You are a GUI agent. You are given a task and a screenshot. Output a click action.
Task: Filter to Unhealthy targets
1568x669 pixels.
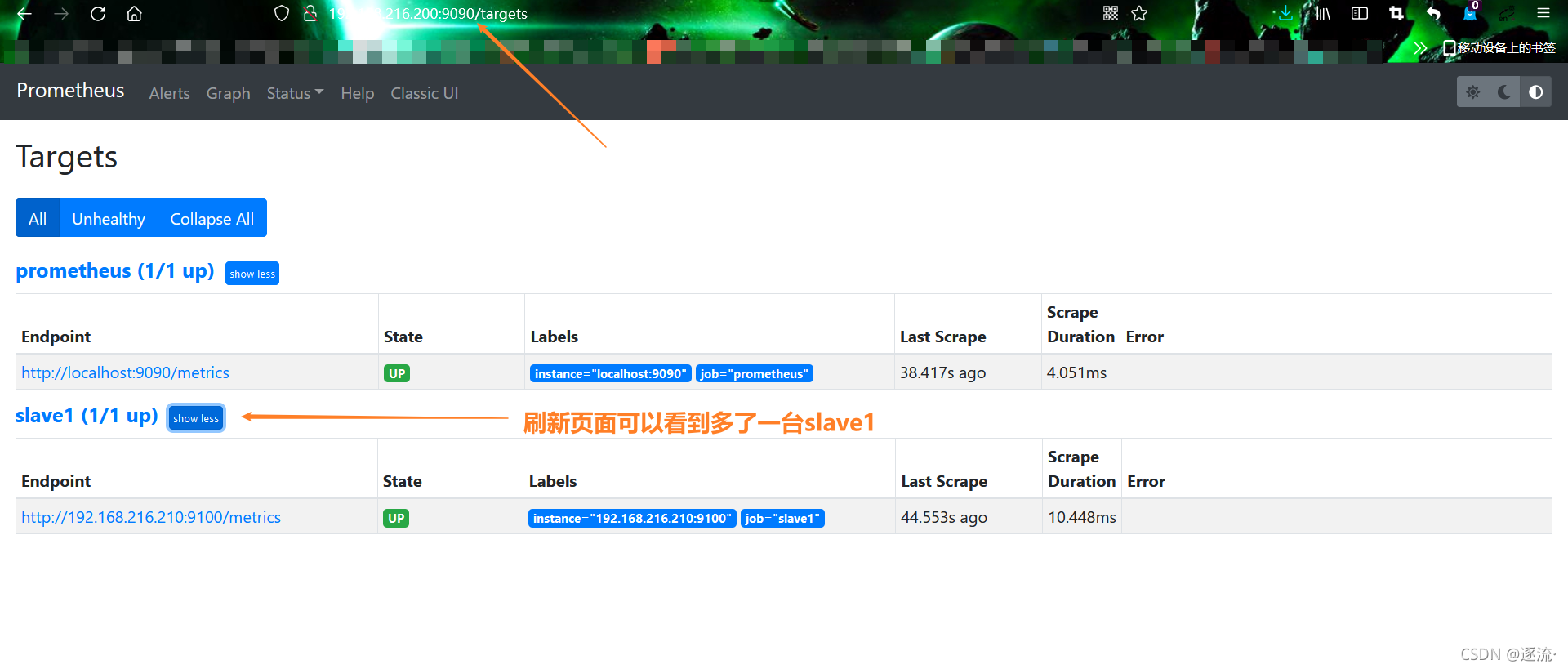109,218
